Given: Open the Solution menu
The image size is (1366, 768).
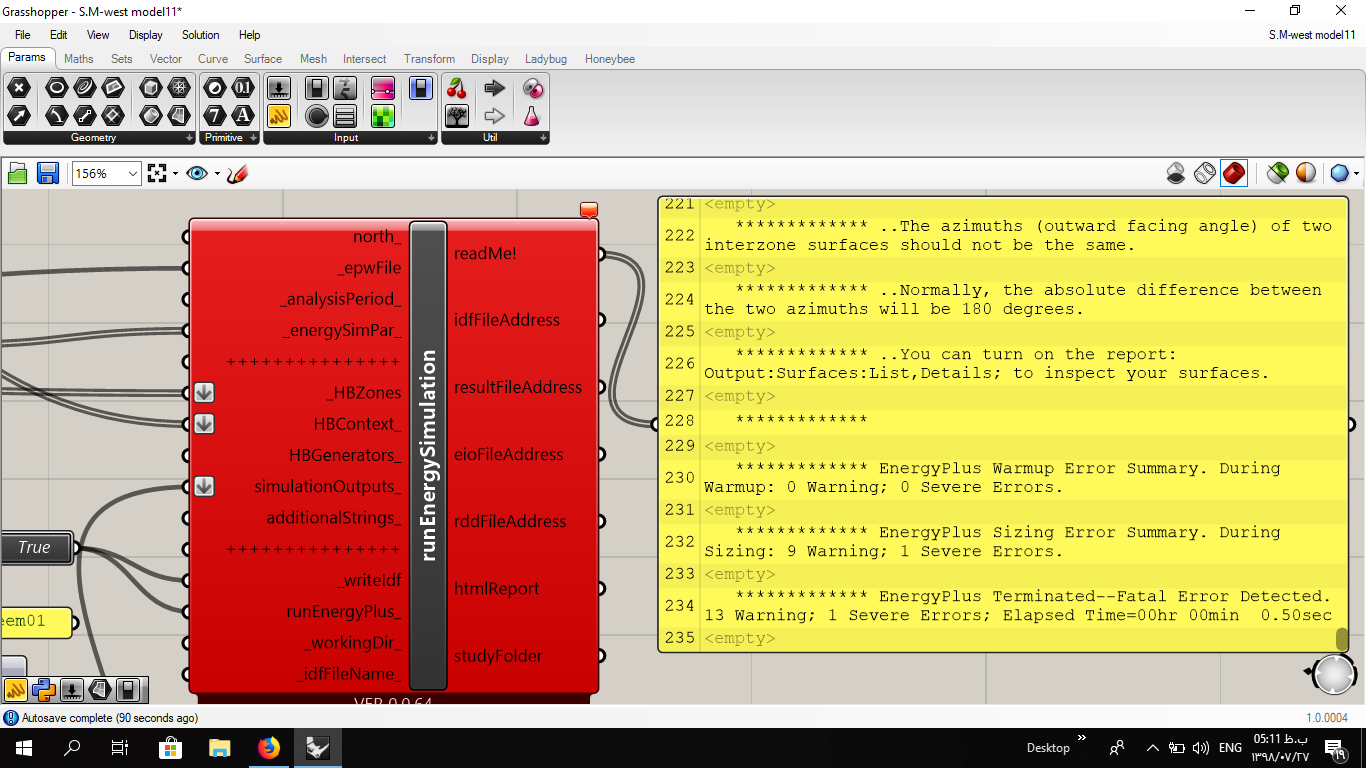Looking at the screenshot, I should tap(201, 35).
